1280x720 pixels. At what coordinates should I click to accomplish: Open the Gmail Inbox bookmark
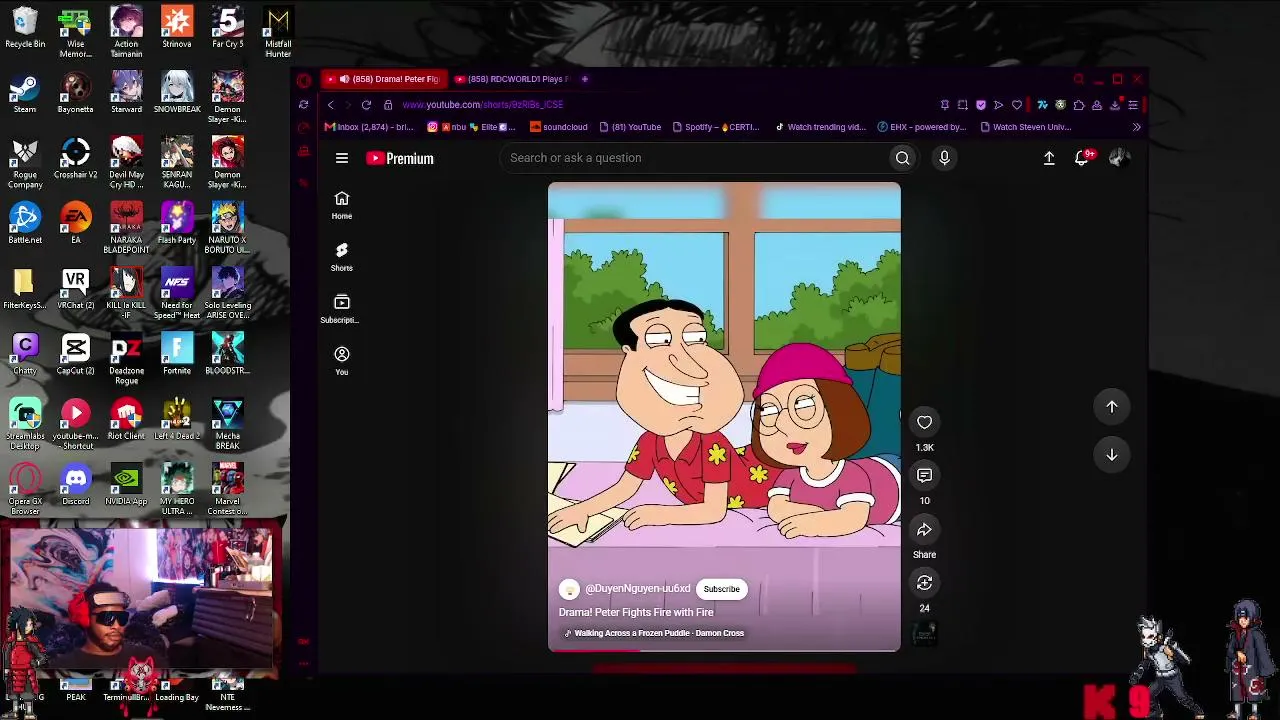pos(369,127)
